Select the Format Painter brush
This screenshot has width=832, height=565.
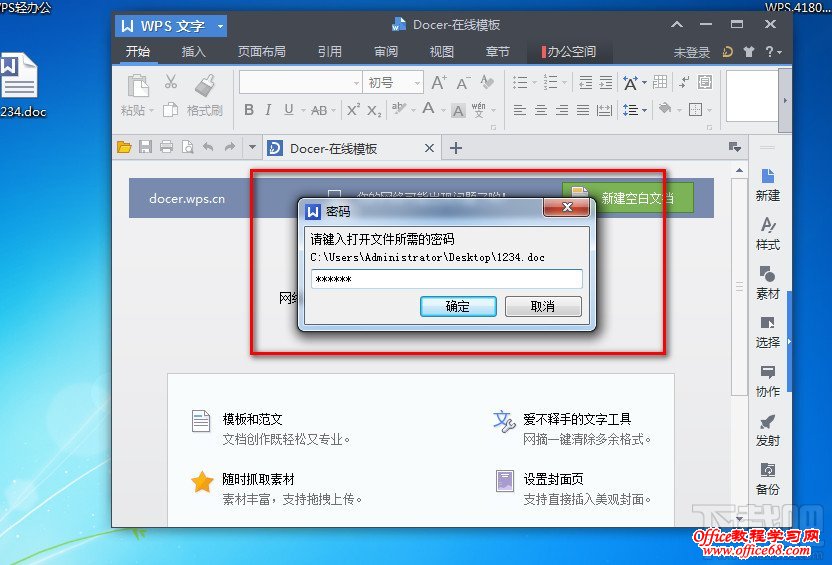tap(205, 85)
